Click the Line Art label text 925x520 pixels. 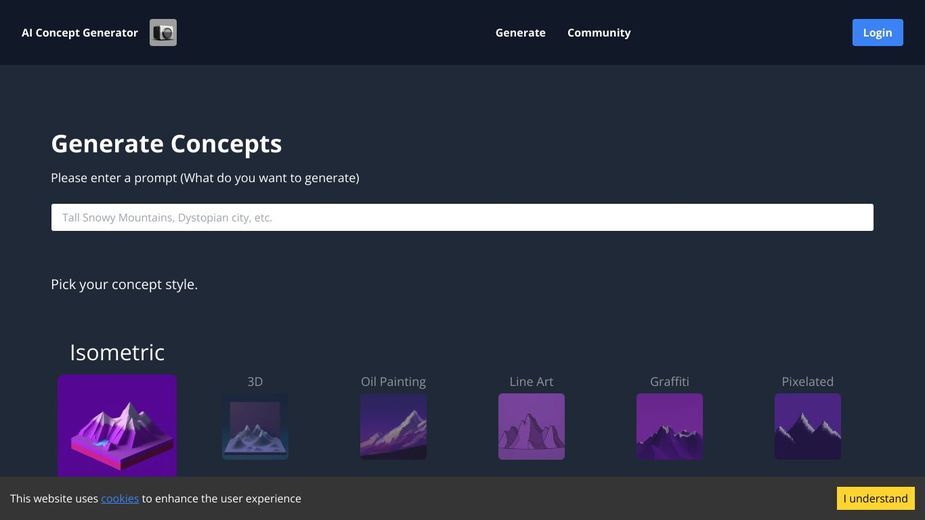(531, 381)
